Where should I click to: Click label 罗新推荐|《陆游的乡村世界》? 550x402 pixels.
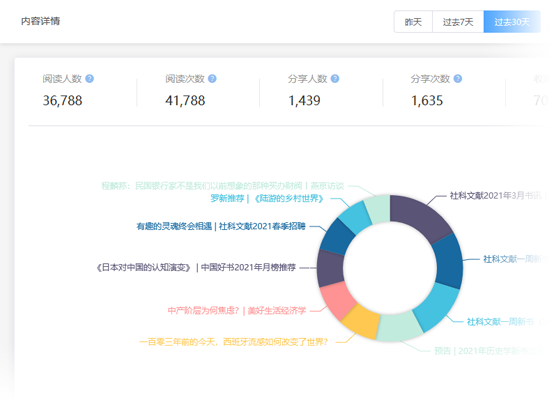click(267, 199)
